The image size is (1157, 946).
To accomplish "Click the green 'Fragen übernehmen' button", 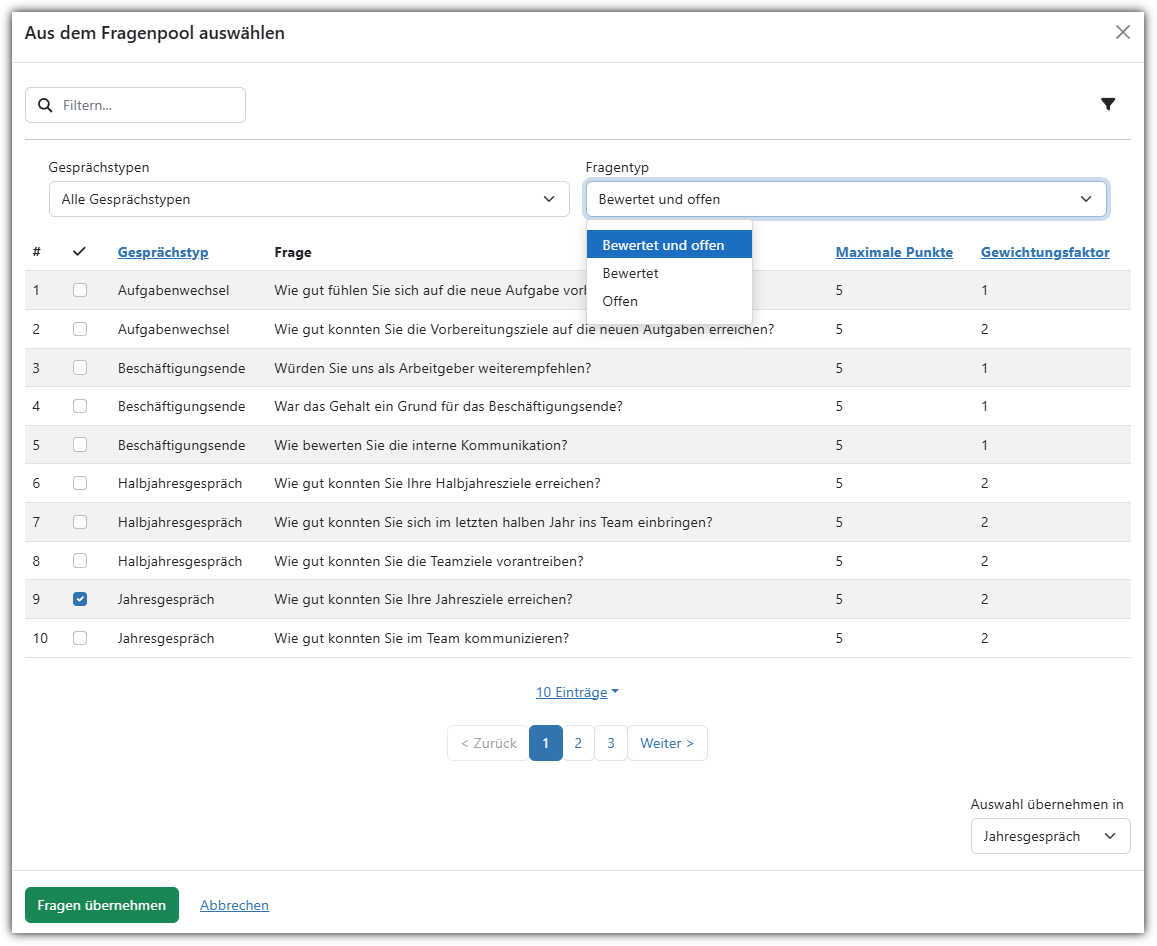I will (102, 905).
